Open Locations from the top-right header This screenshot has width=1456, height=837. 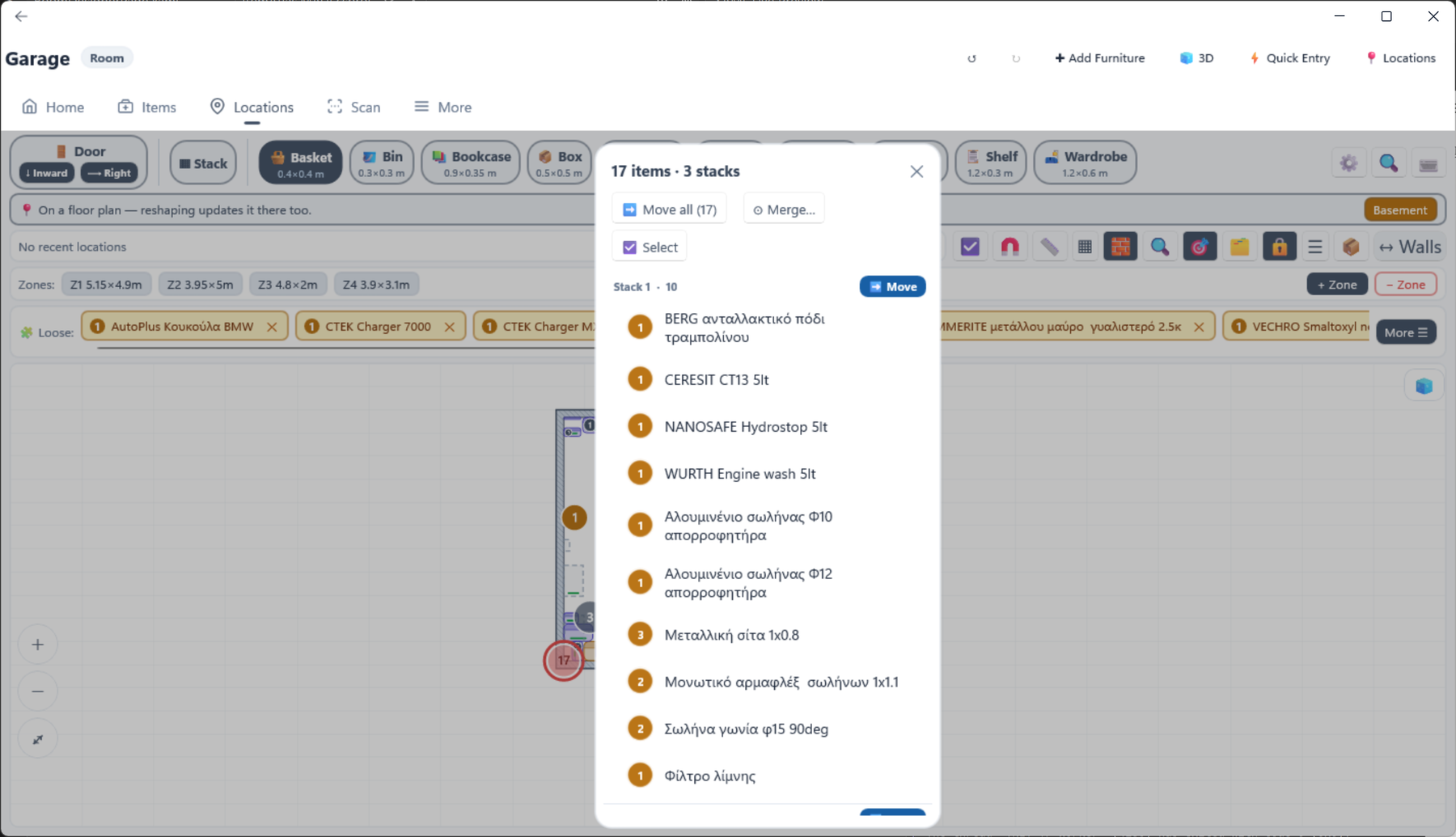tap(1400, 58)
